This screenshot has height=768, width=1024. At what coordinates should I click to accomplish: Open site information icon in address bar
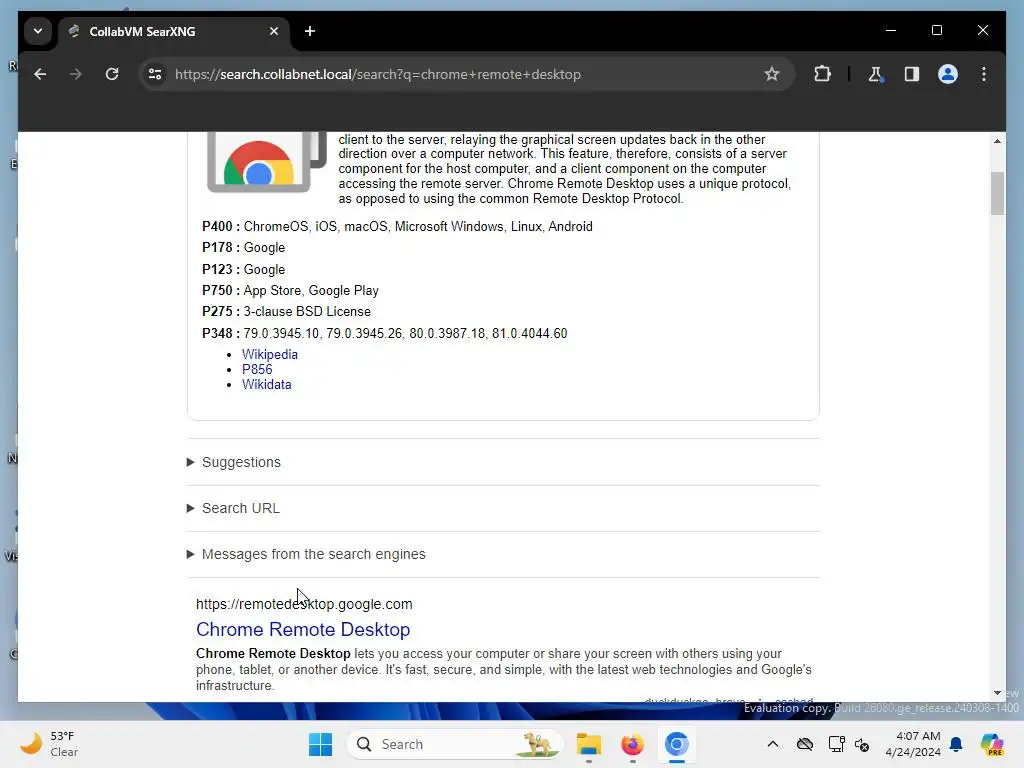[x=155, y=74]
